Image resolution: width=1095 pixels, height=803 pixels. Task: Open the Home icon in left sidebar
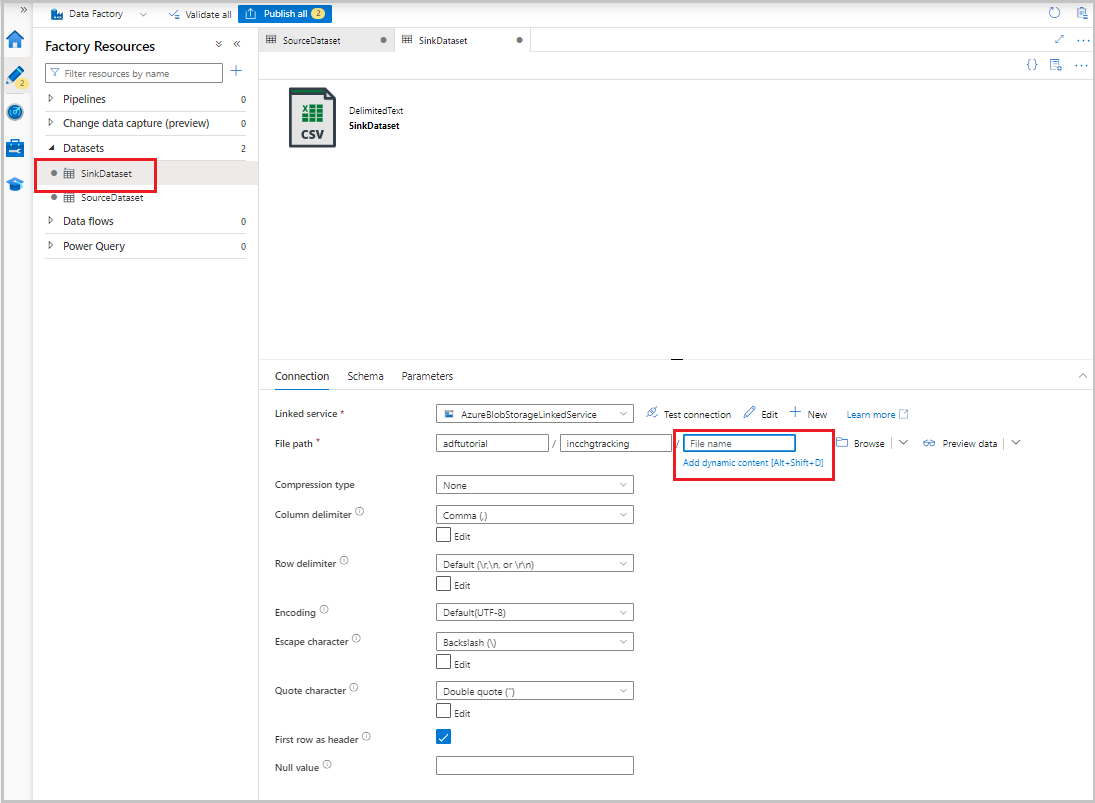[15, 40]
